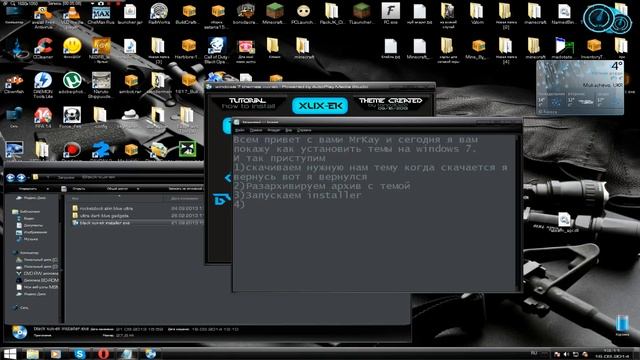Open the InventoryT archive icon
The image size is (640, 360).
click(x=593, y=49)
